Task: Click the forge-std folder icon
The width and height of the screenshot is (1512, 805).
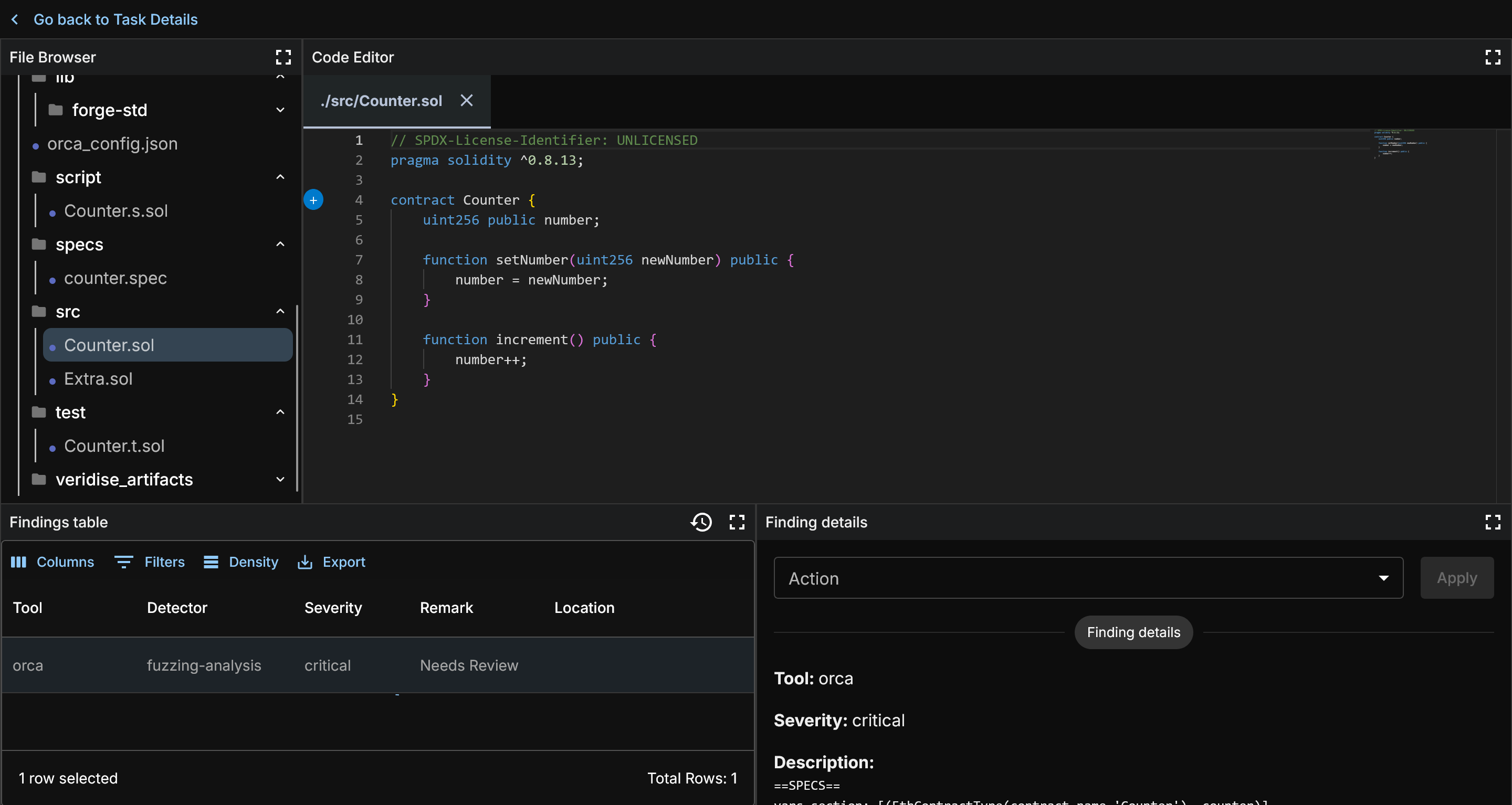Action: (x=56, y=110)
